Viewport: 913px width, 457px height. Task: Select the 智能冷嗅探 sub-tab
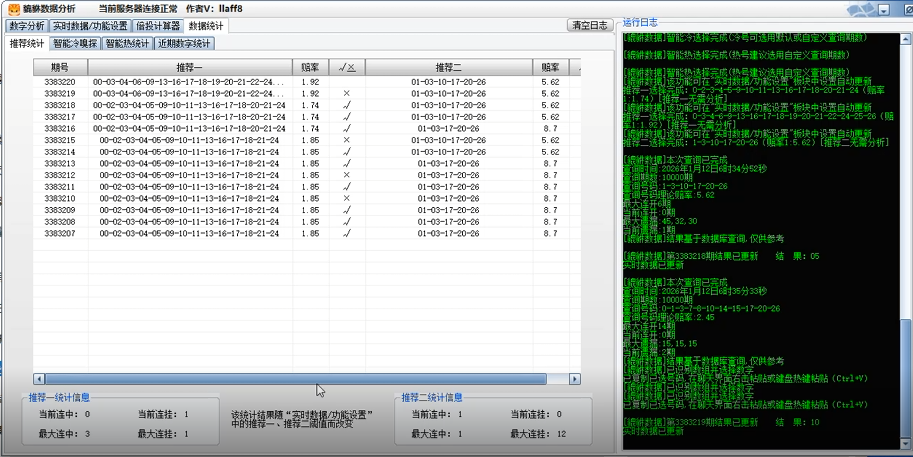pyautogui.click(x=75, y=44)
